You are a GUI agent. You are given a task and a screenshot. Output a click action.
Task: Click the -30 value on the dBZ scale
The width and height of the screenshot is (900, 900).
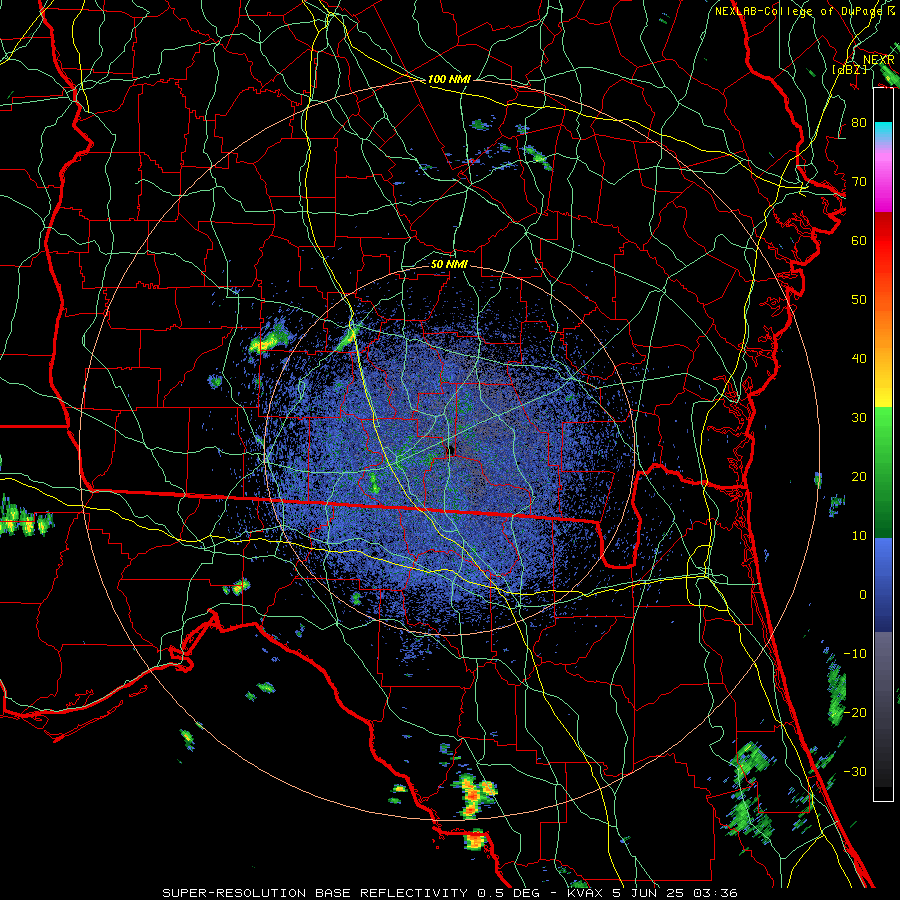pos(856,771)
